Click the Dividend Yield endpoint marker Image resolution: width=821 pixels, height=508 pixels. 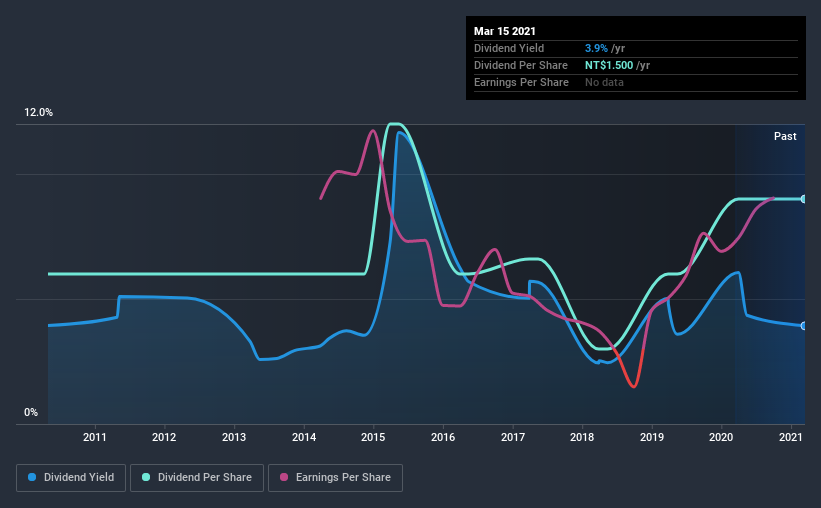pos(803,326)
